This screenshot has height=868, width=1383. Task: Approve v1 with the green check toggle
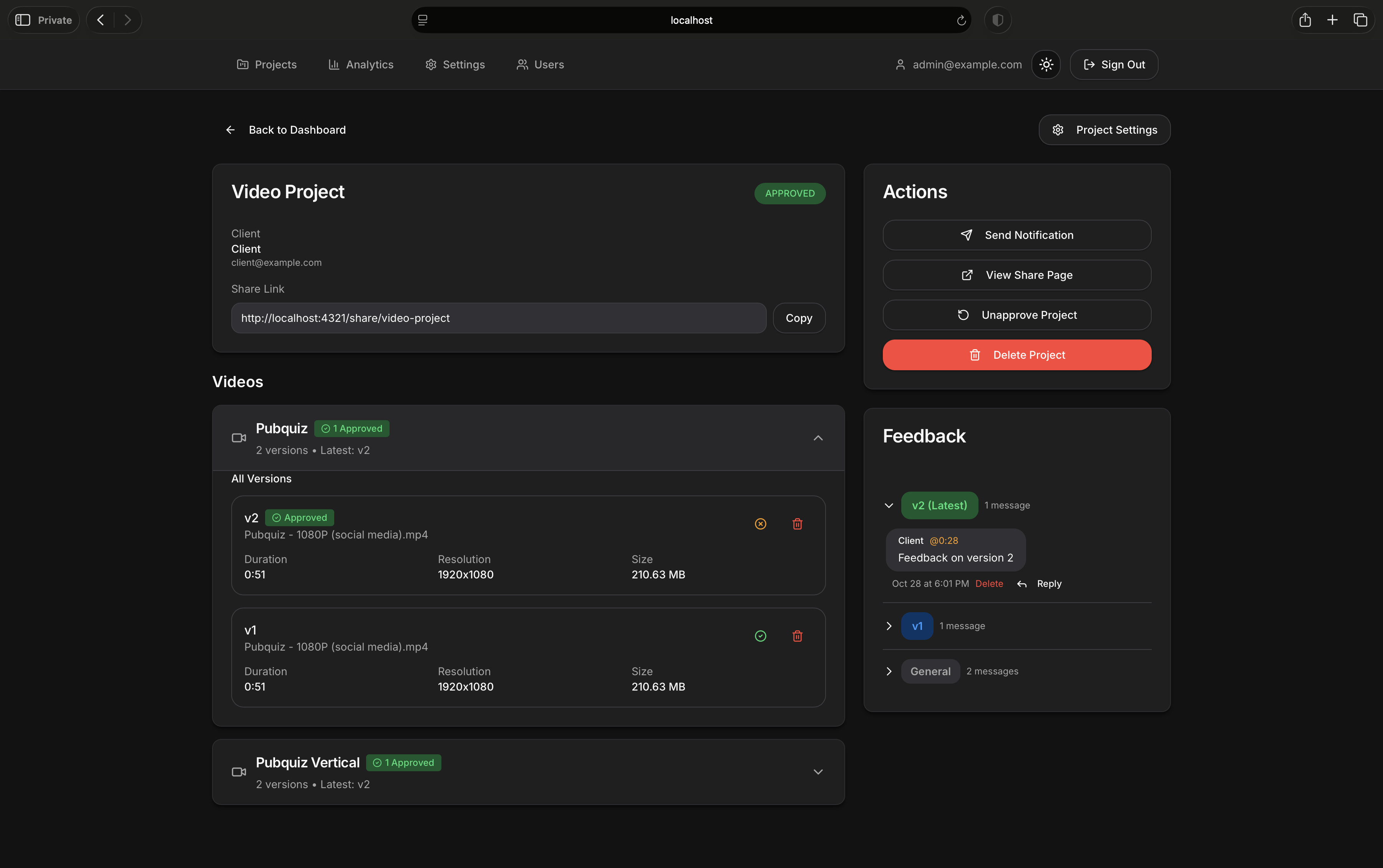pos(761,636)
